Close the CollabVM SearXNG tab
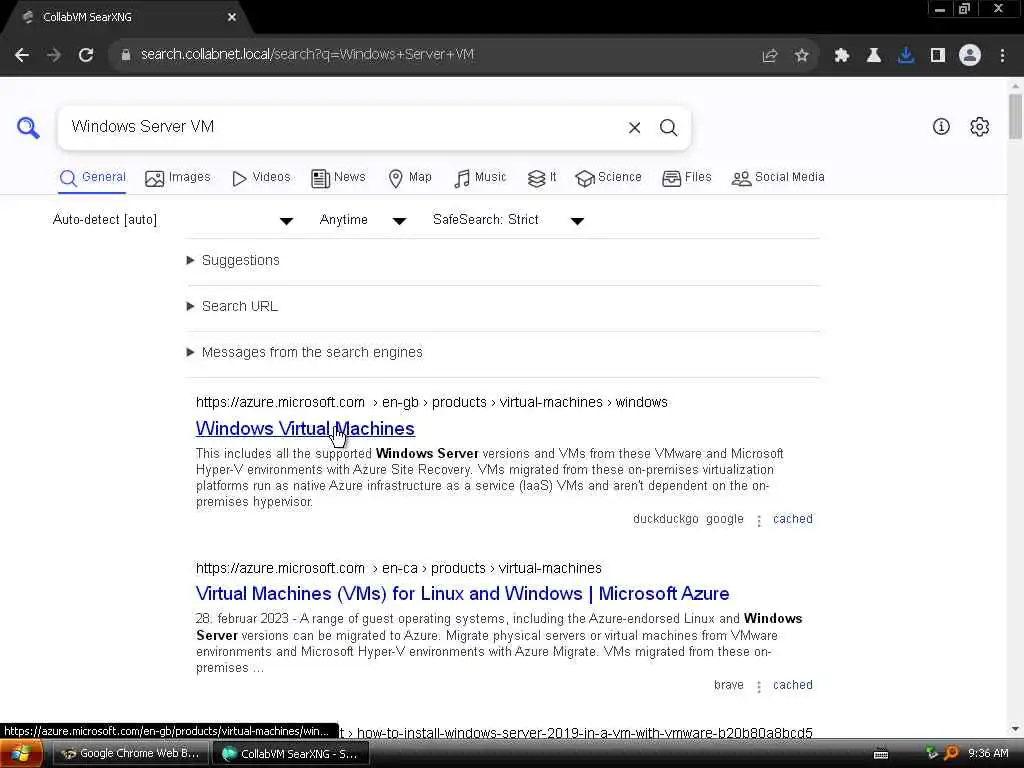 click(x=232, y=18)
